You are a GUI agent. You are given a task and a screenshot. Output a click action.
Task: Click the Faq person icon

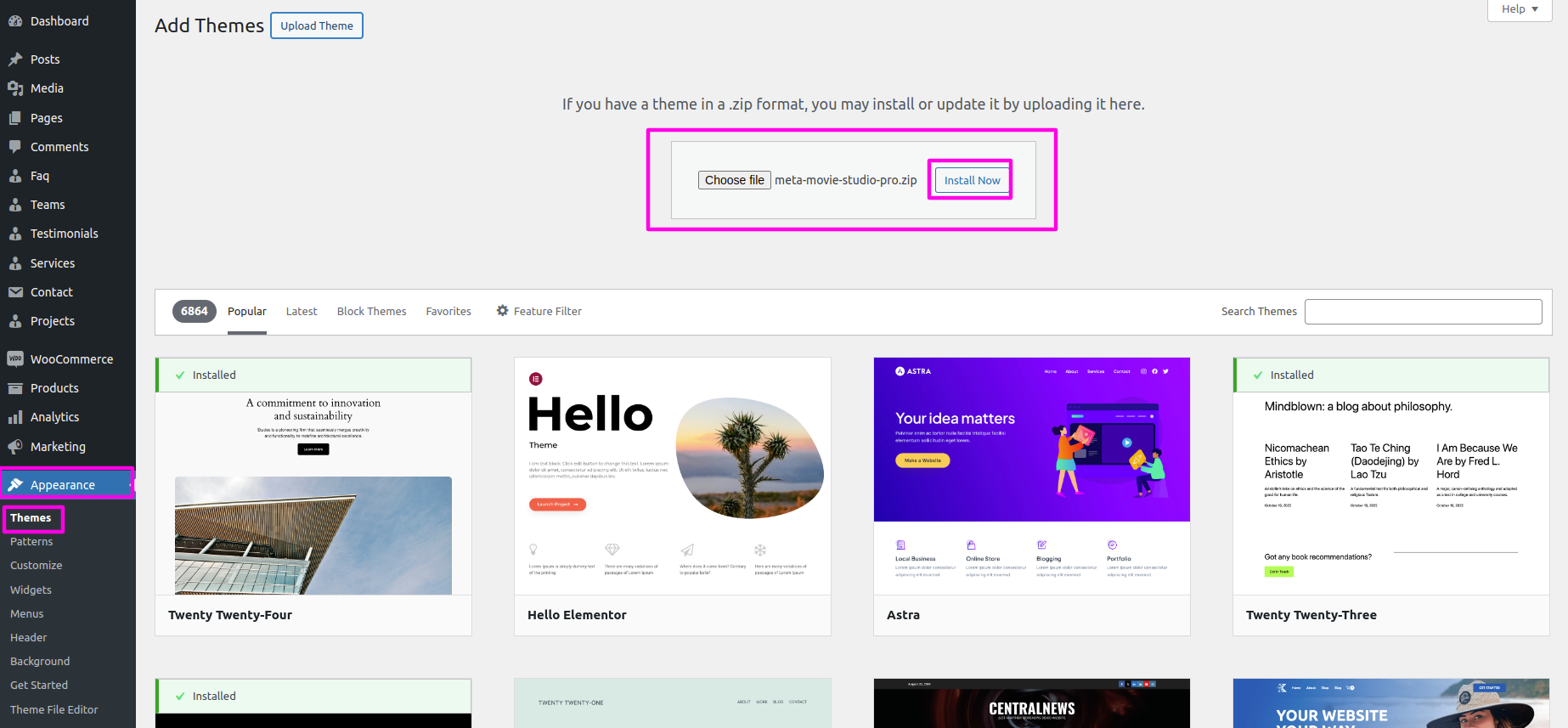[x=15, y=176]
